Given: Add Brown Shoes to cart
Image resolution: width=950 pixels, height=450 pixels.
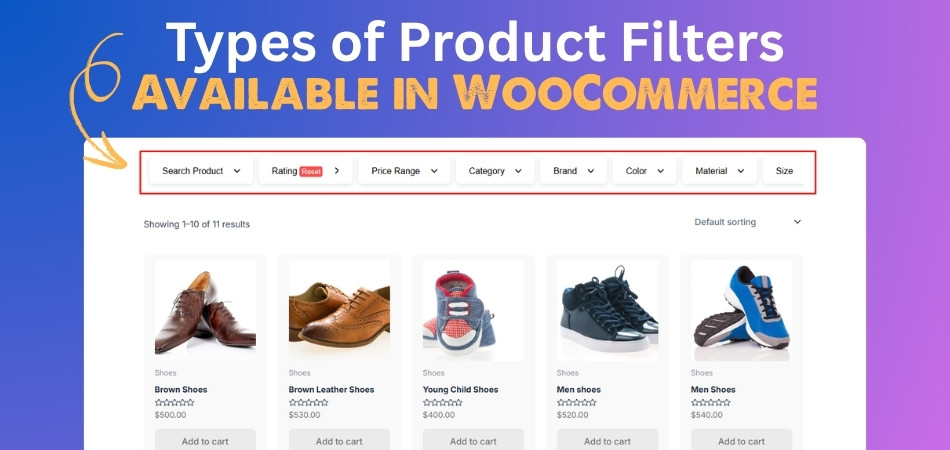Looking at the screenshot, I should click(205, 440).
